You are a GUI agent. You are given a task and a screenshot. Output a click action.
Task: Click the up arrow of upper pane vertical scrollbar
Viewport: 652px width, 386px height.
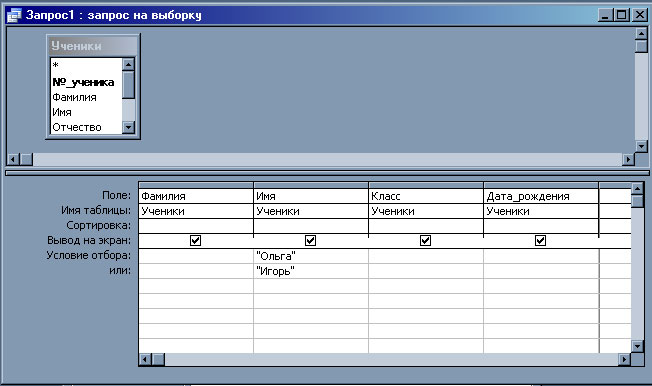641,33
